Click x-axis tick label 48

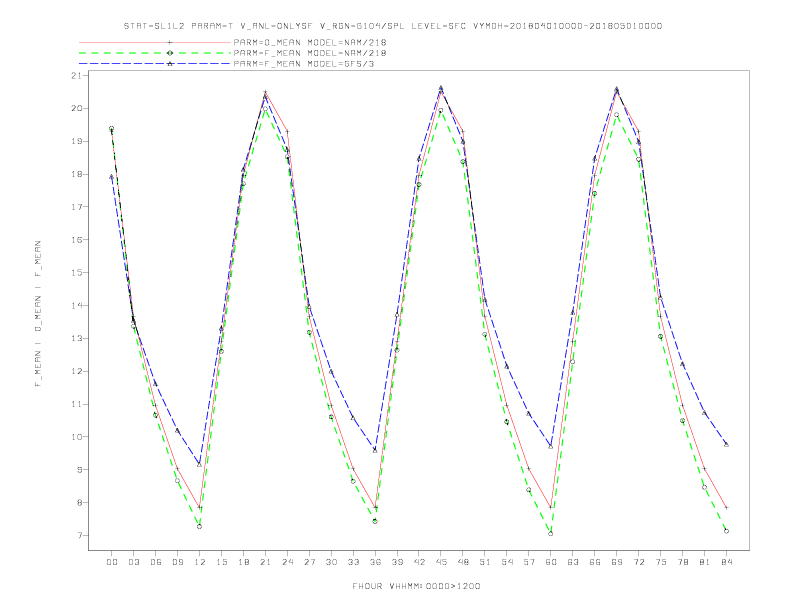point(463,562)
